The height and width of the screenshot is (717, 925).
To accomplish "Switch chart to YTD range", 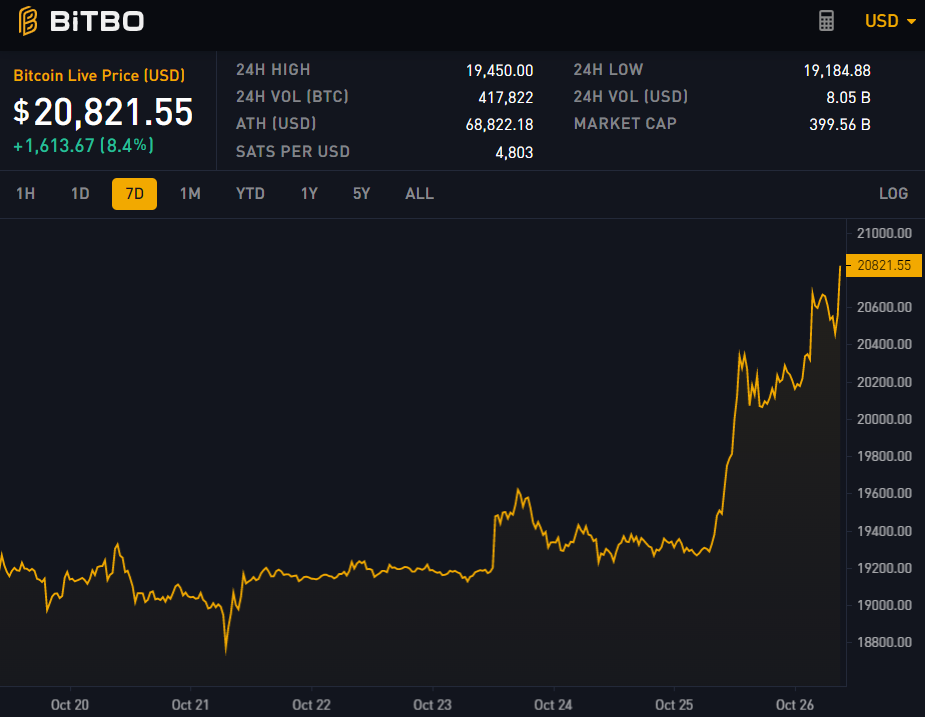I will pyautogui.click(x=250, y=194).
